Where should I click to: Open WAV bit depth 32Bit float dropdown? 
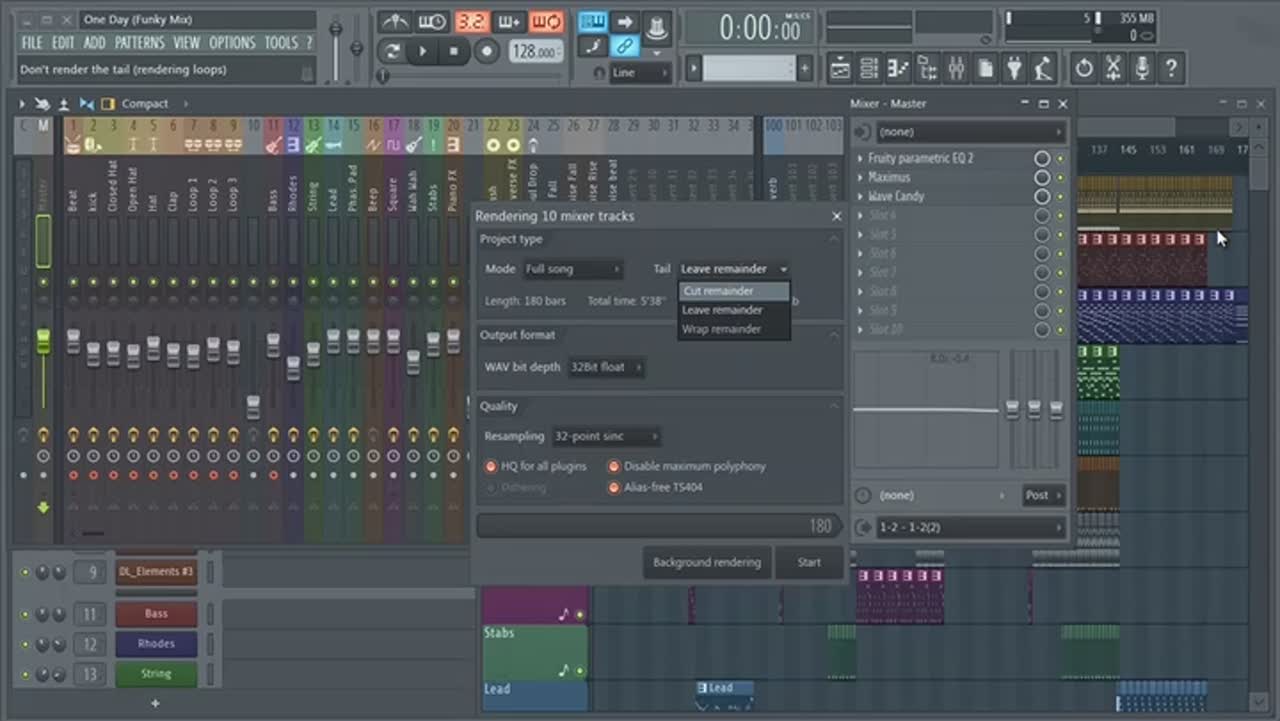click(606, 367)
